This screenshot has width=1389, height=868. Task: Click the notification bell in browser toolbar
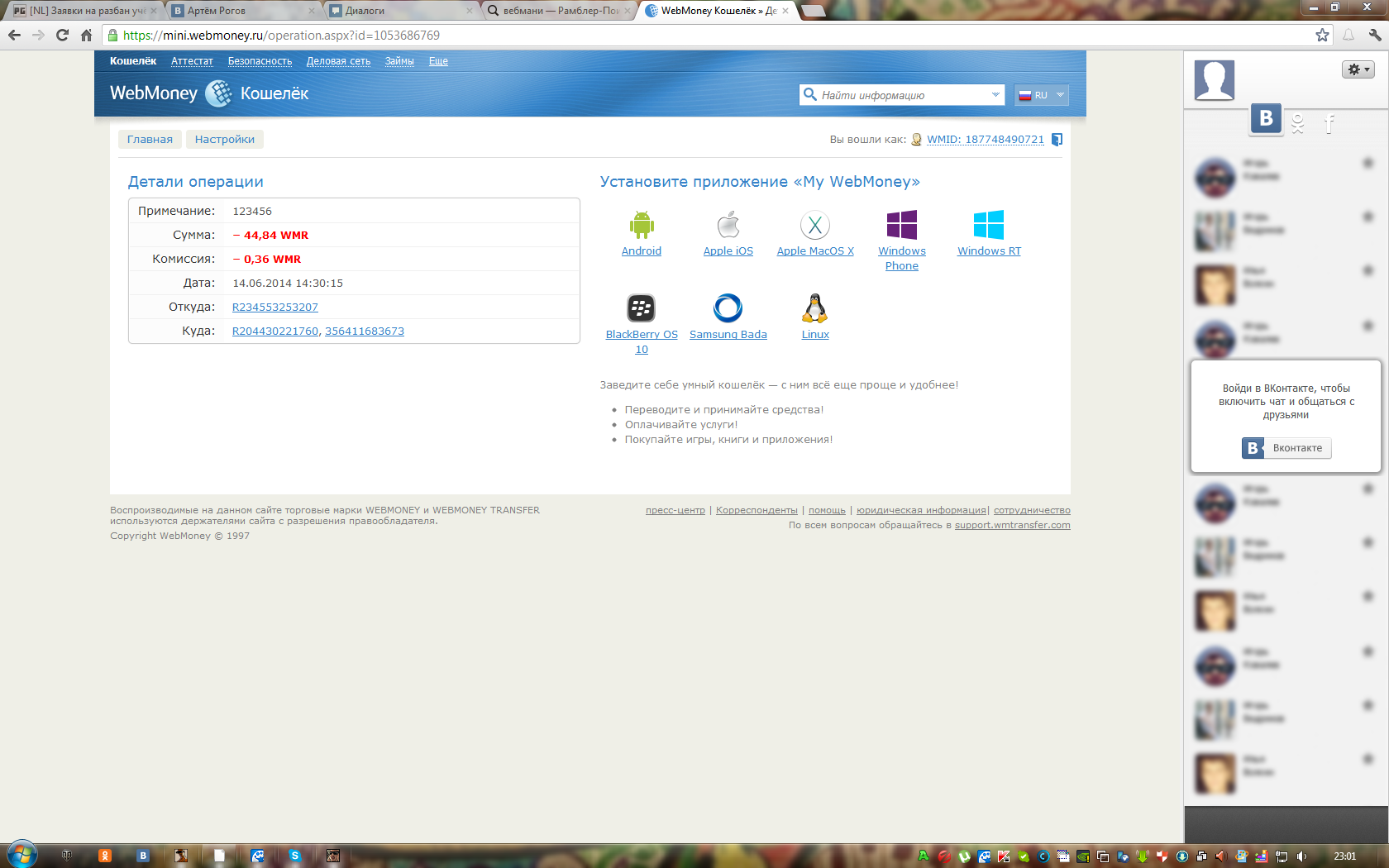coord(1348,35)
